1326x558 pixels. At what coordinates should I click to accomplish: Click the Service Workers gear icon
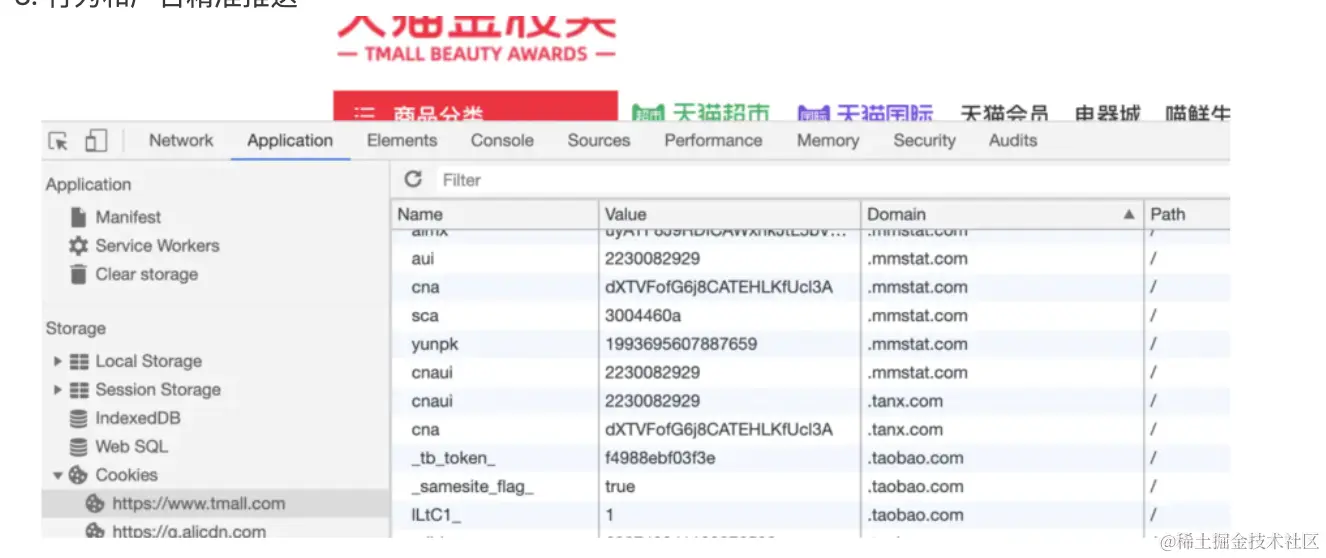(x=78, y=245)
